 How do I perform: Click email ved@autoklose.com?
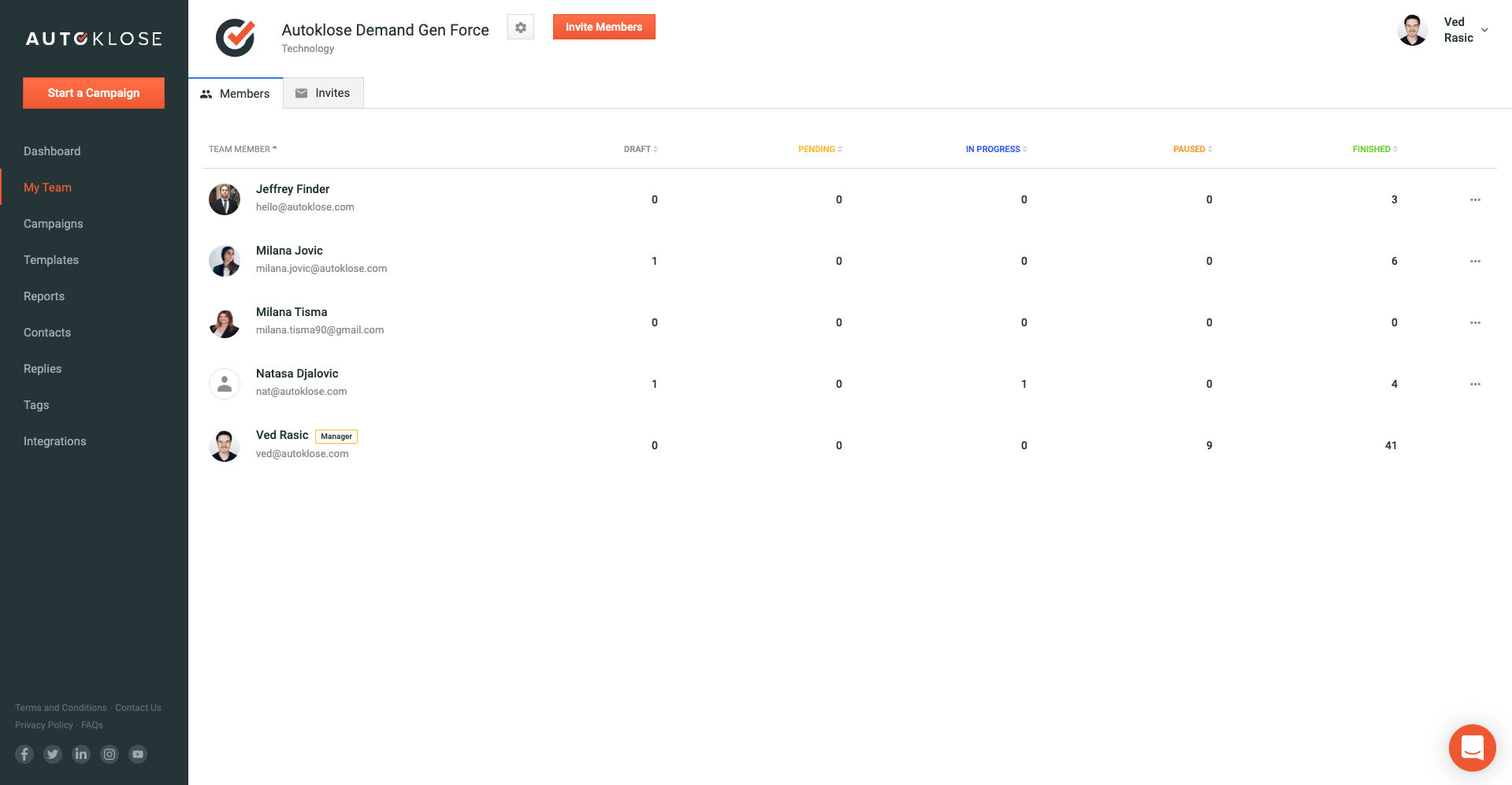click(x=302, y=454)
